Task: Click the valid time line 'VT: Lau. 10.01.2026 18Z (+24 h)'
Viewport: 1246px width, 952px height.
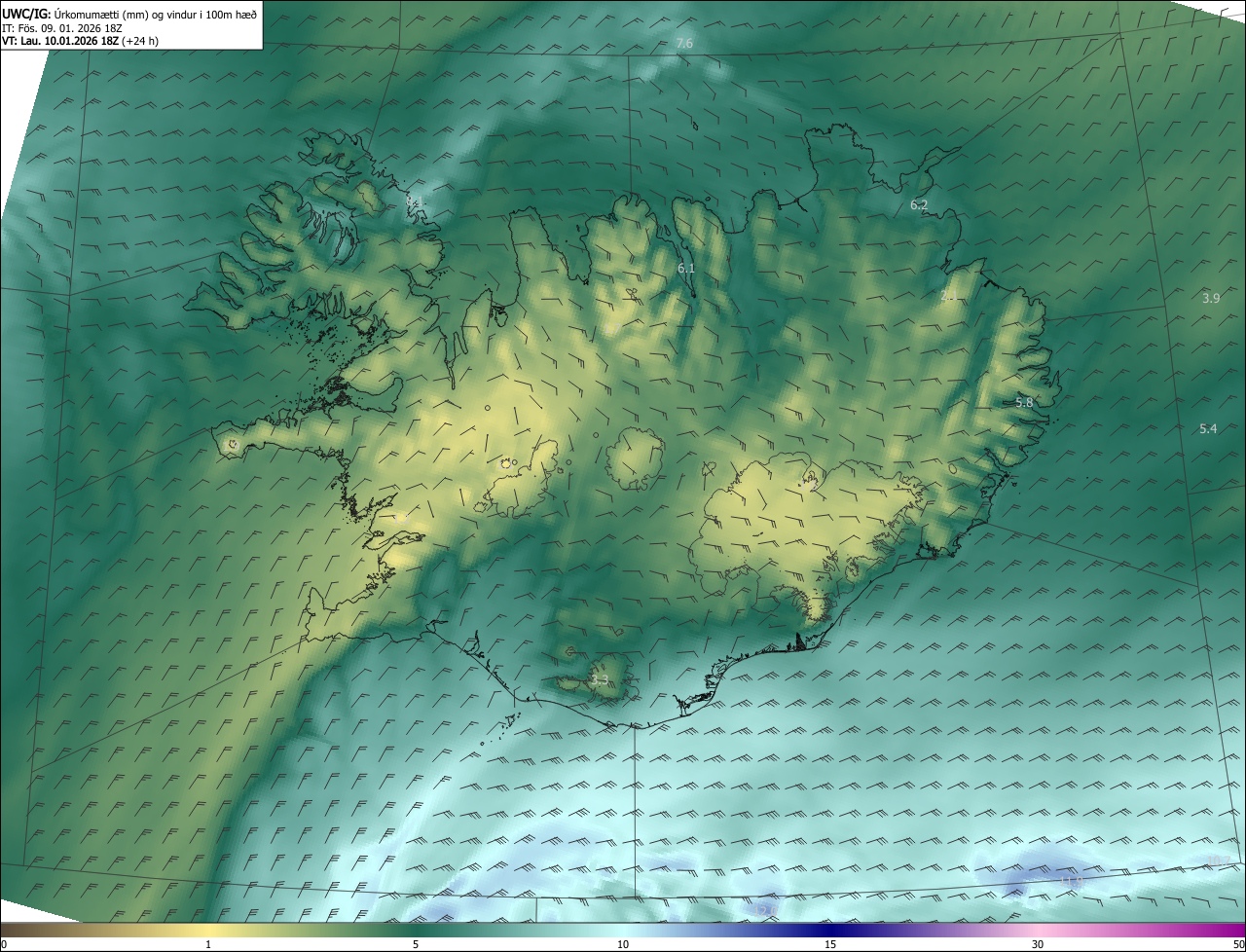Action: (x=80, y=41)
